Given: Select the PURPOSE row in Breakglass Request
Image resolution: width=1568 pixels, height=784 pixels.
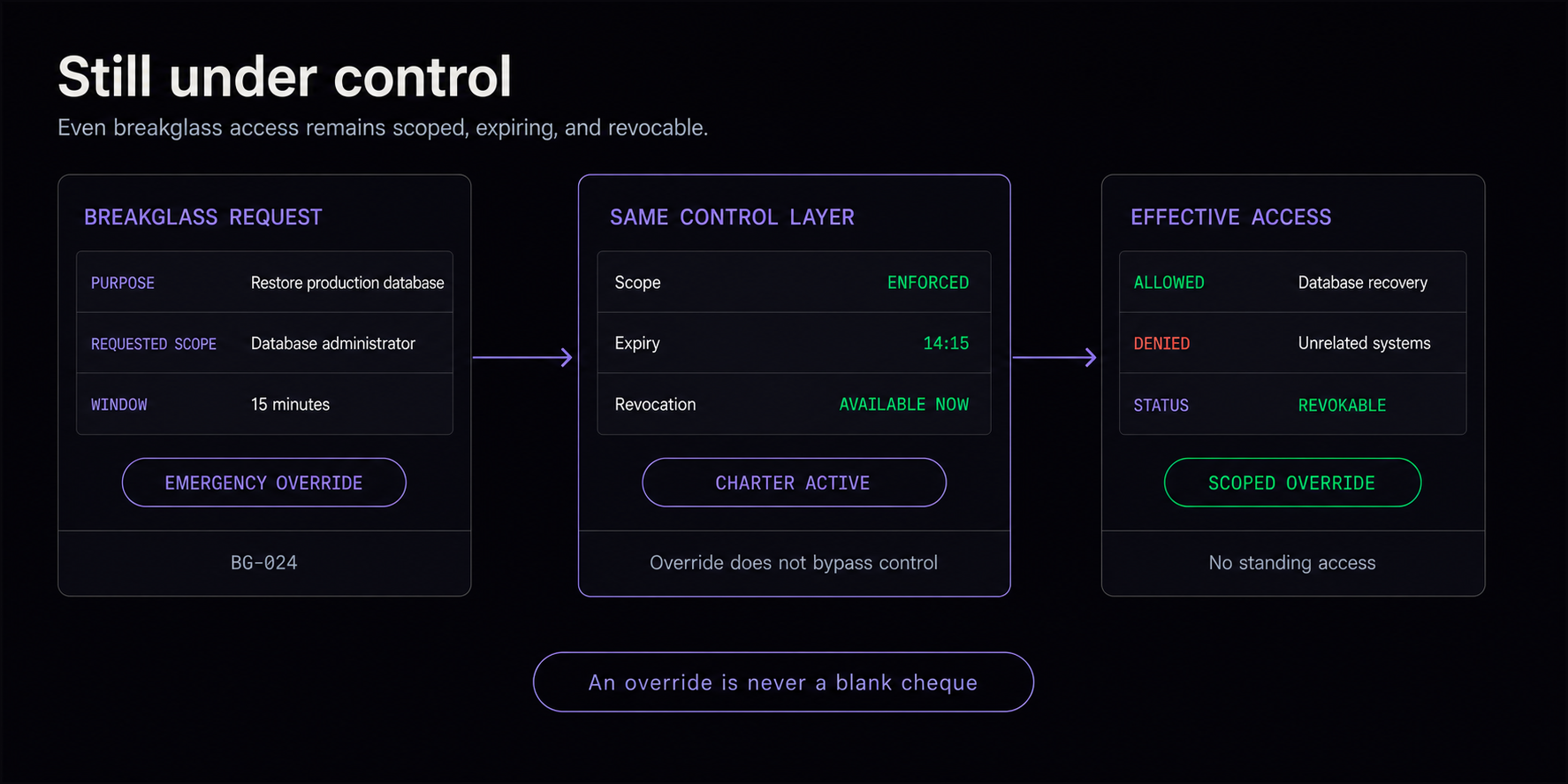Looking at the screenshot, I should [264, 282].
